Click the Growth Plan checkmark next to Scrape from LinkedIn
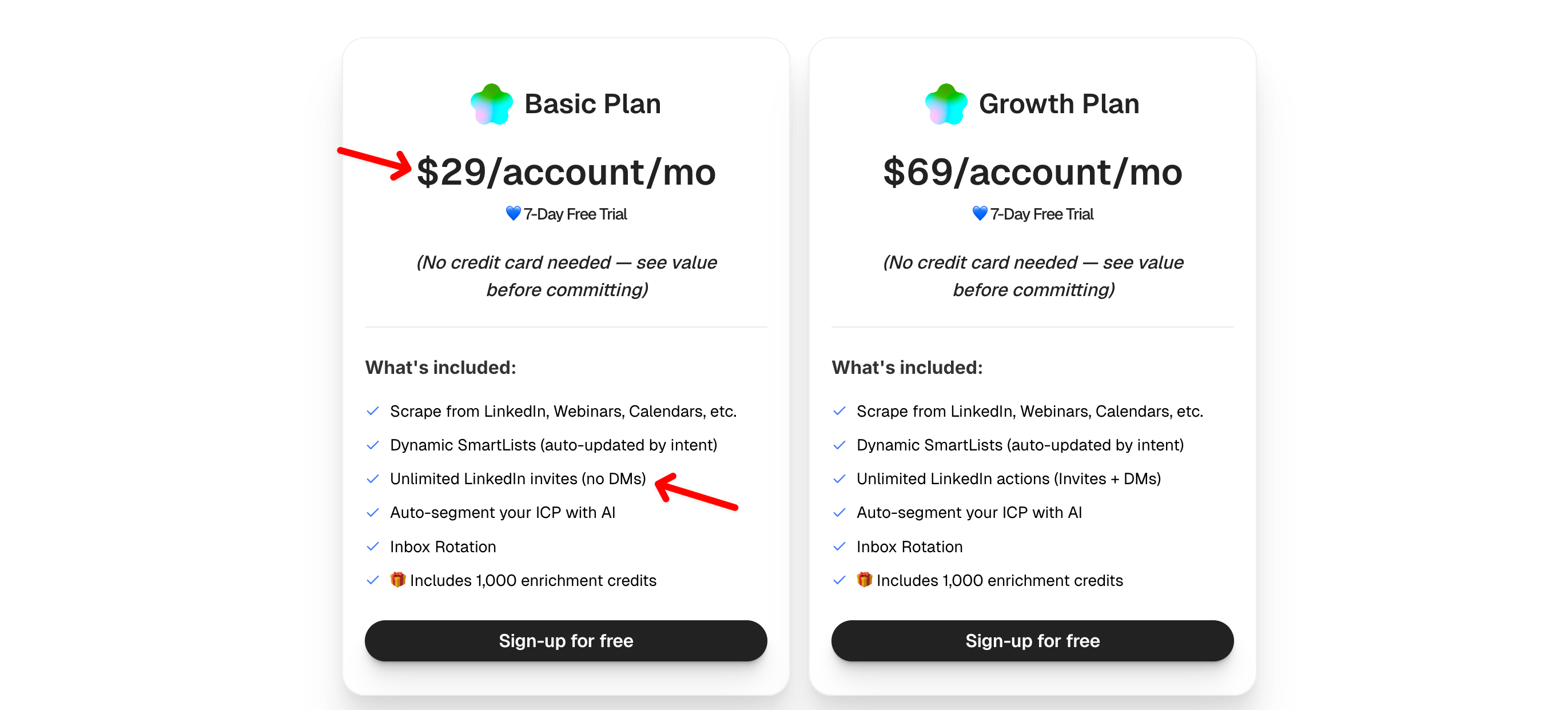This screenshot has height=710, width=1568. pos(839,411)
